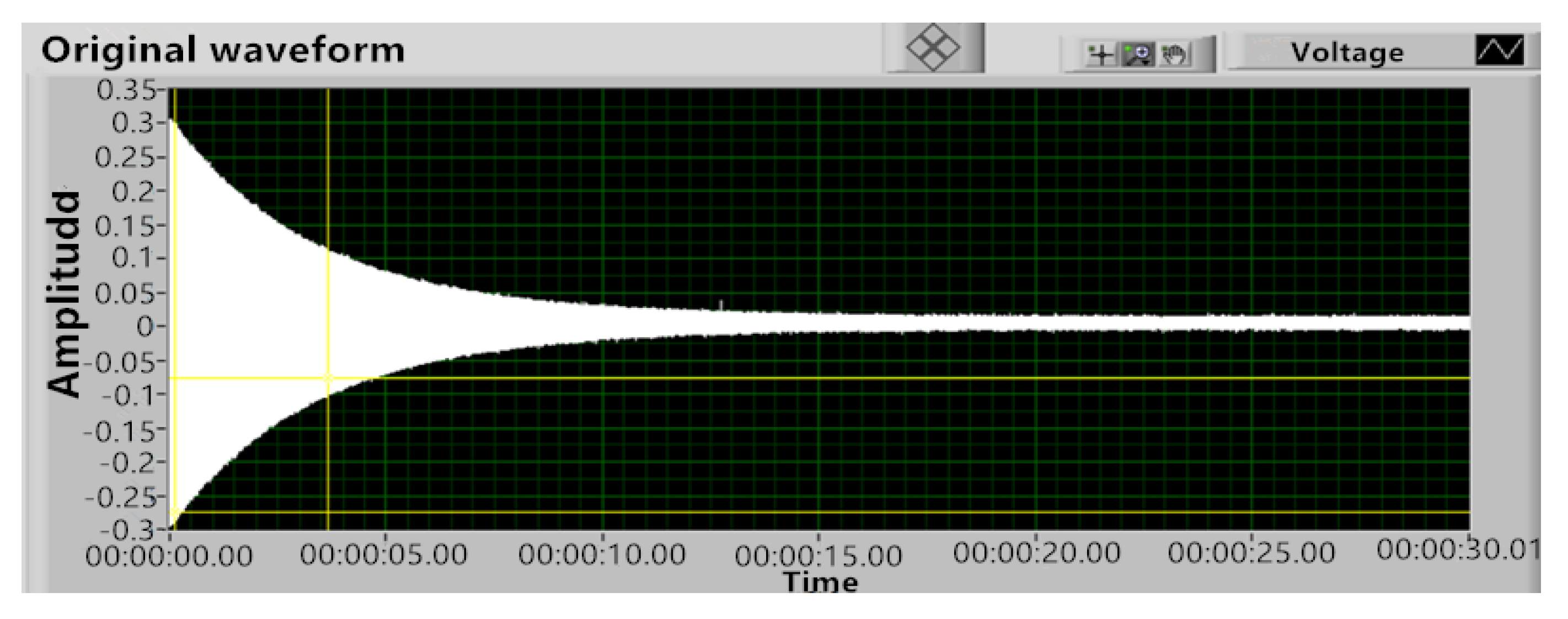Screen dimensions: 1568x619
Task: Click the cursor mover down diamond
Action: coord(933,61)
